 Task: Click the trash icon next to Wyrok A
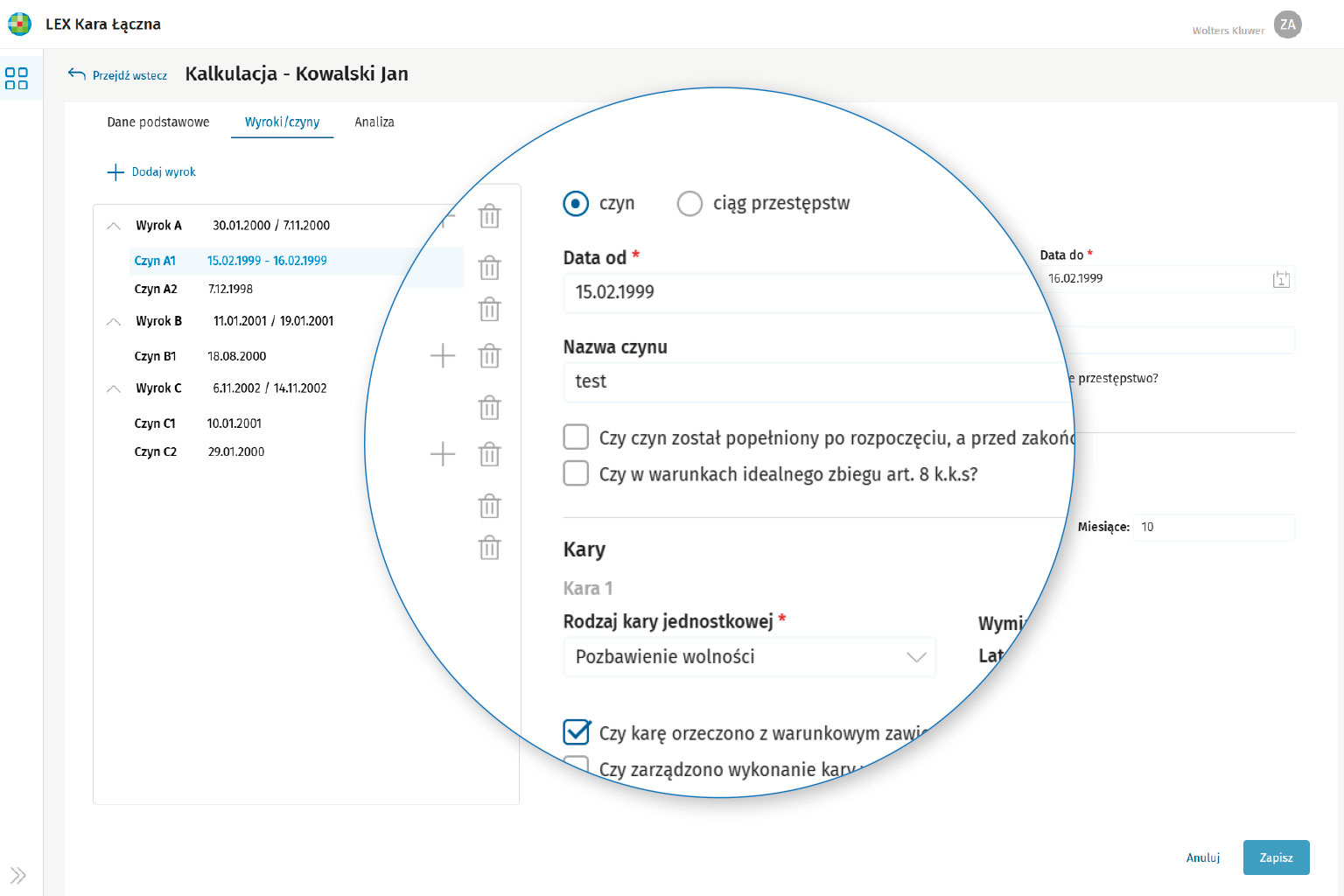tap(489, 216)
